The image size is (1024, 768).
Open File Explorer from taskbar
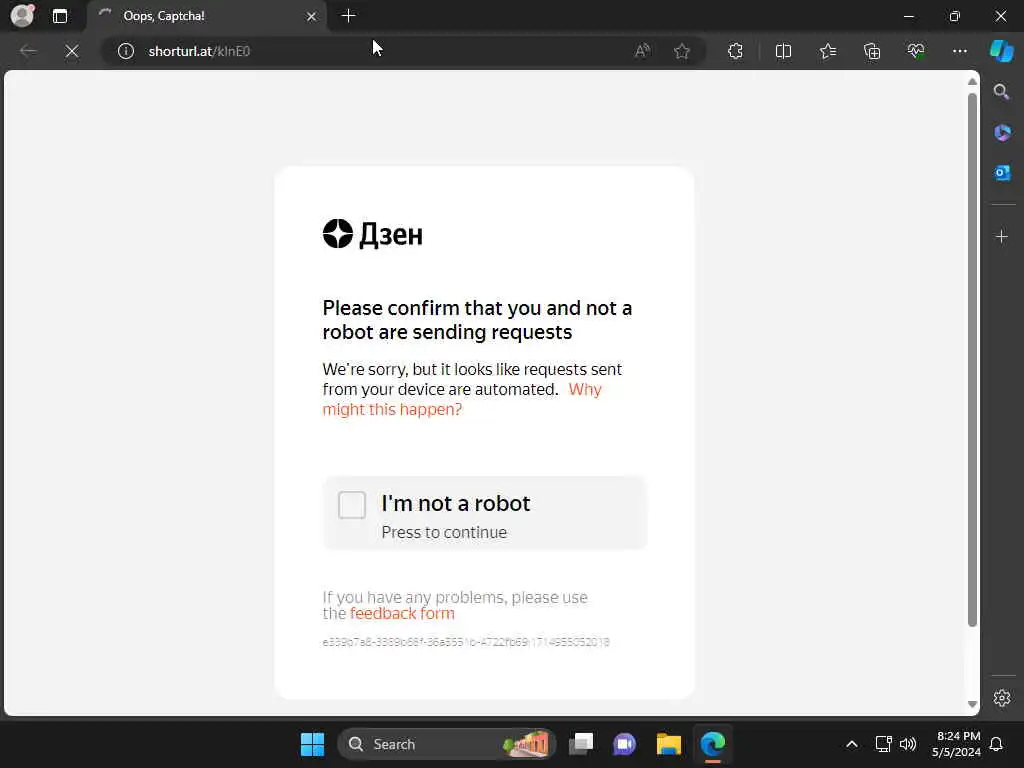coord(669,744)
